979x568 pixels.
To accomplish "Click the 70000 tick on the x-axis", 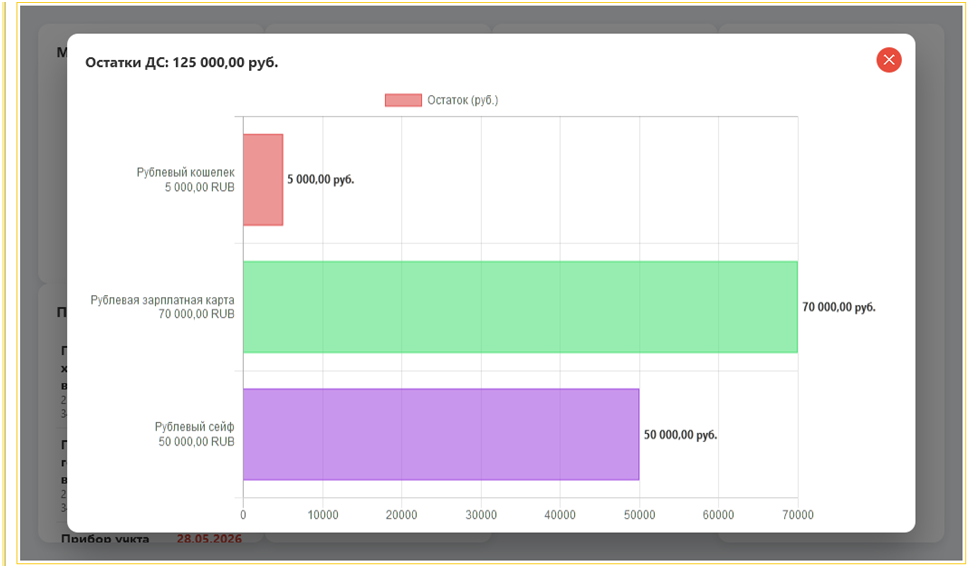I will (x=798, y=515).
